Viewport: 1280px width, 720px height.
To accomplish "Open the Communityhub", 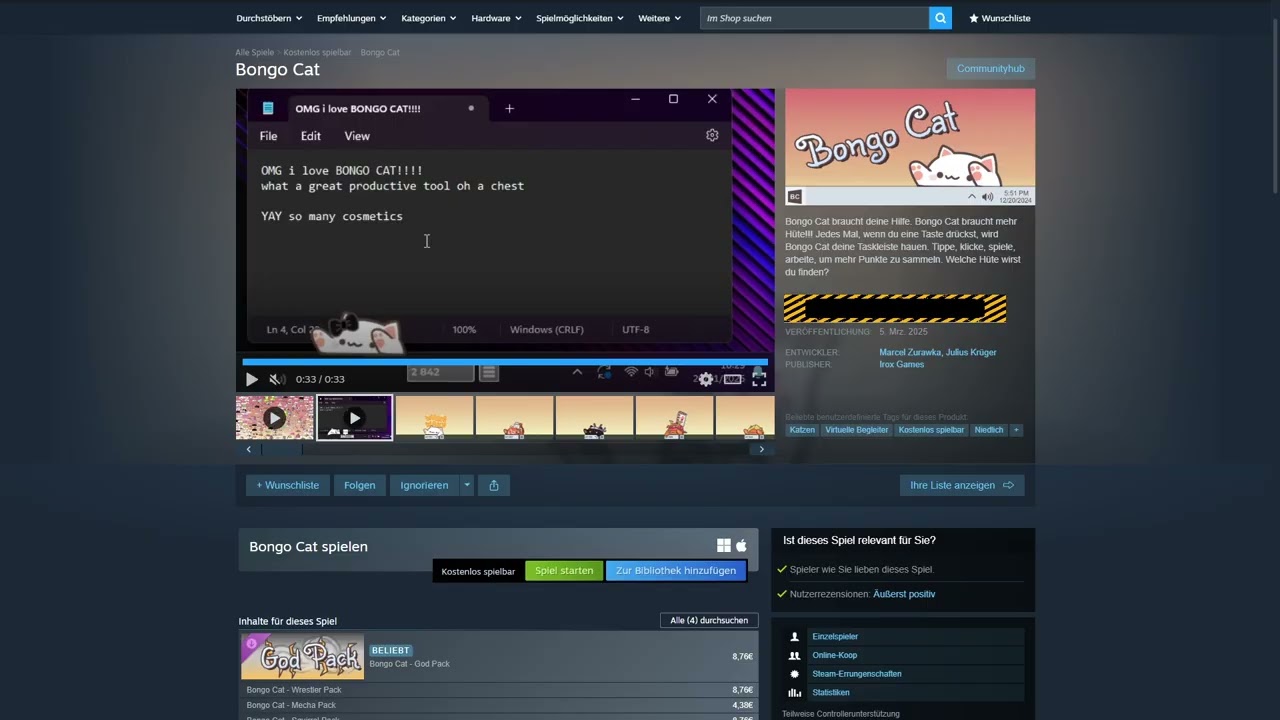I will point(990,69).
